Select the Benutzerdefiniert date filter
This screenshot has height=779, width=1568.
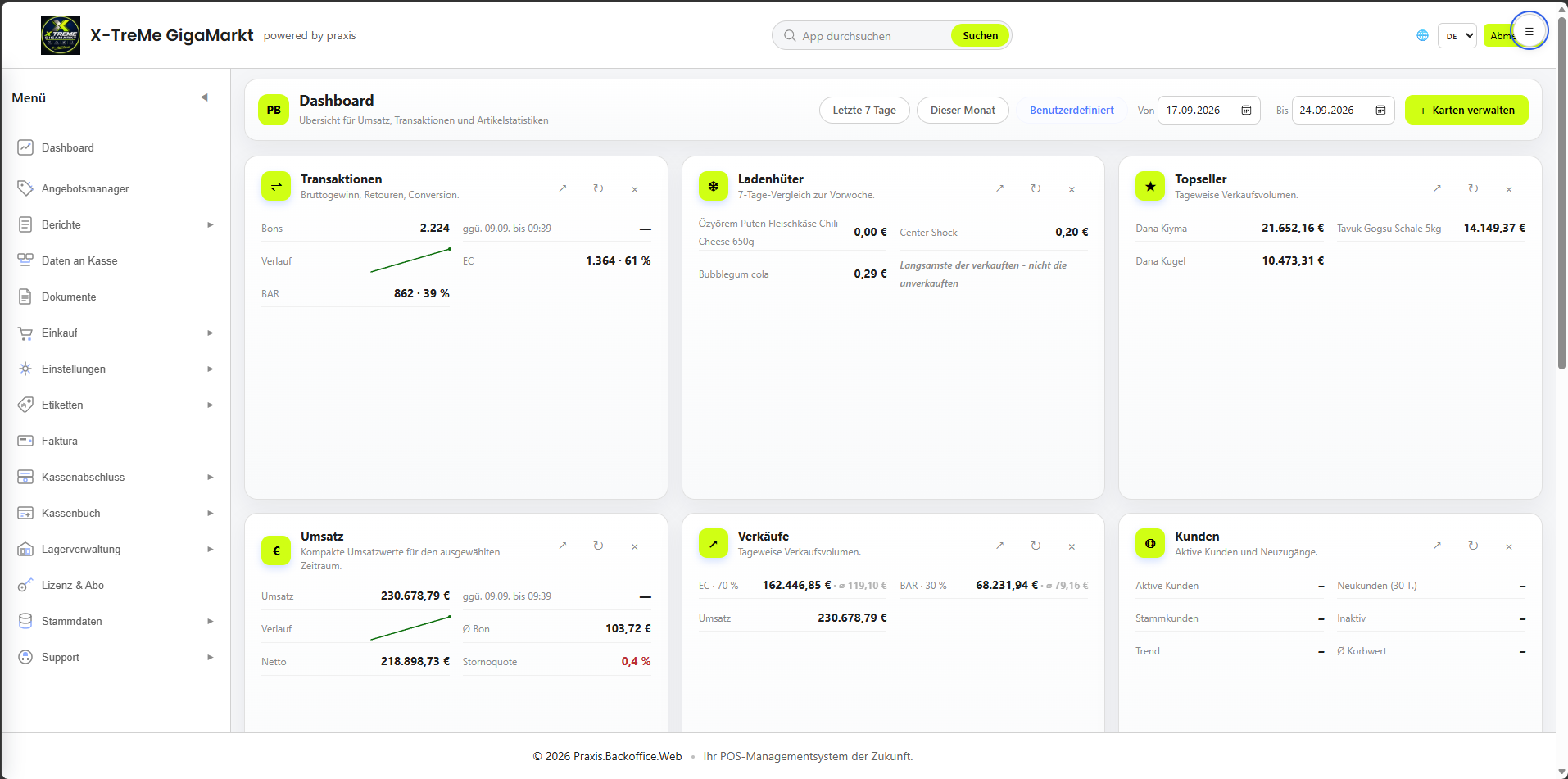click(1072, 110)
